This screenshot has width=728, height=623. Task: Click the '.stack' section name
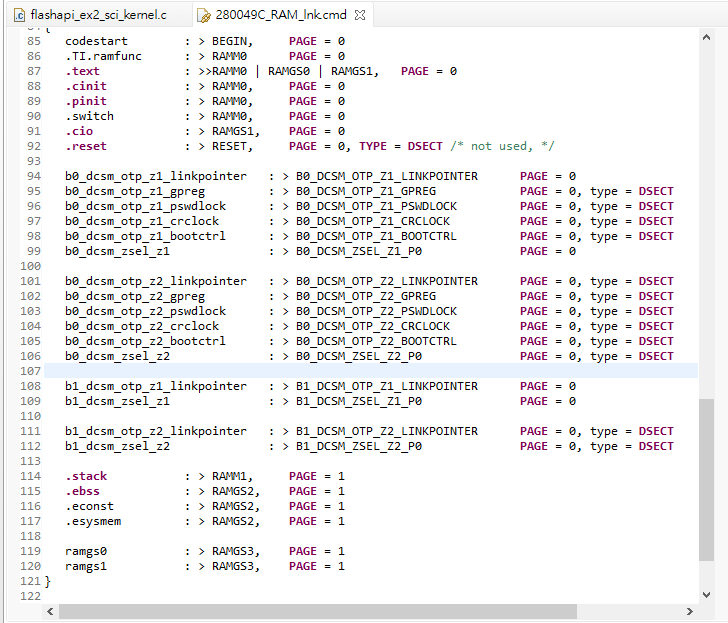[86, 476]
